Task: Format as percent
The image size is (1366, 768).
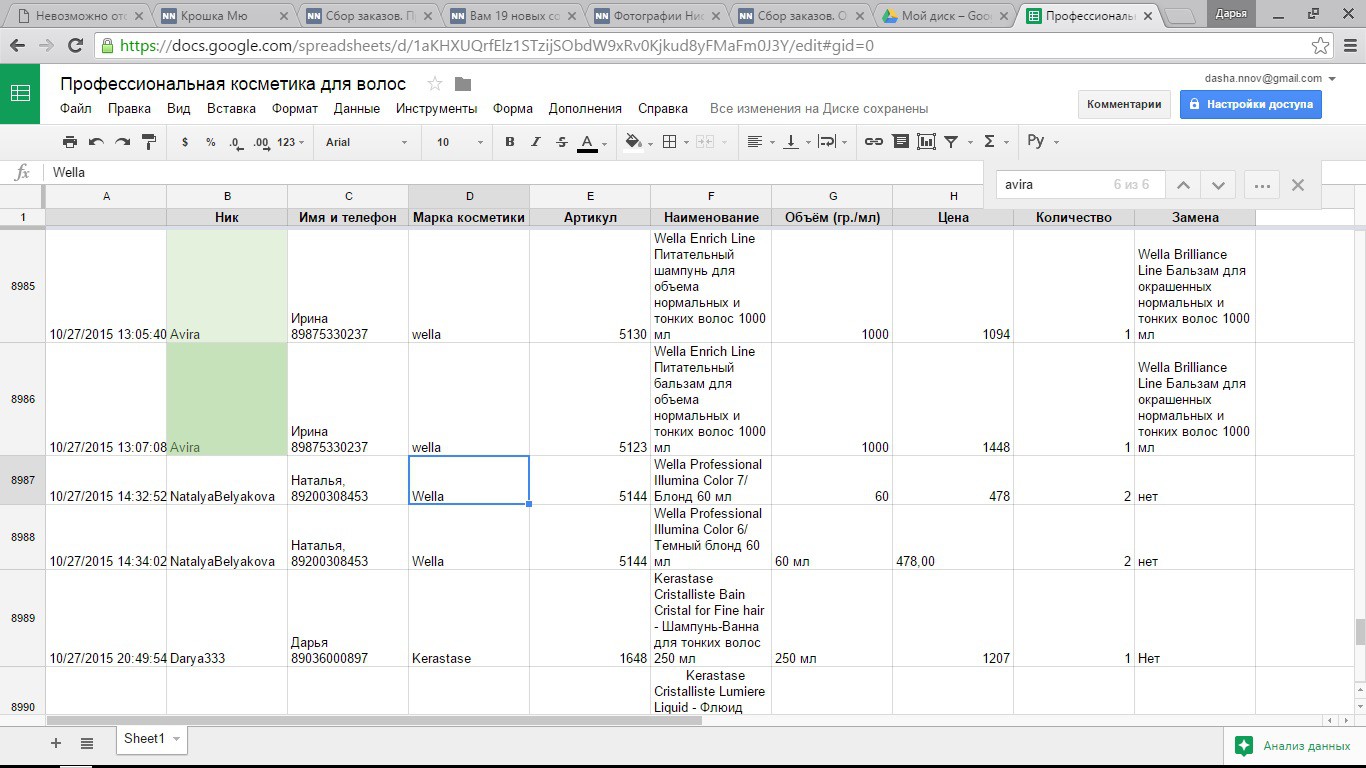Action: coord(211,142)
